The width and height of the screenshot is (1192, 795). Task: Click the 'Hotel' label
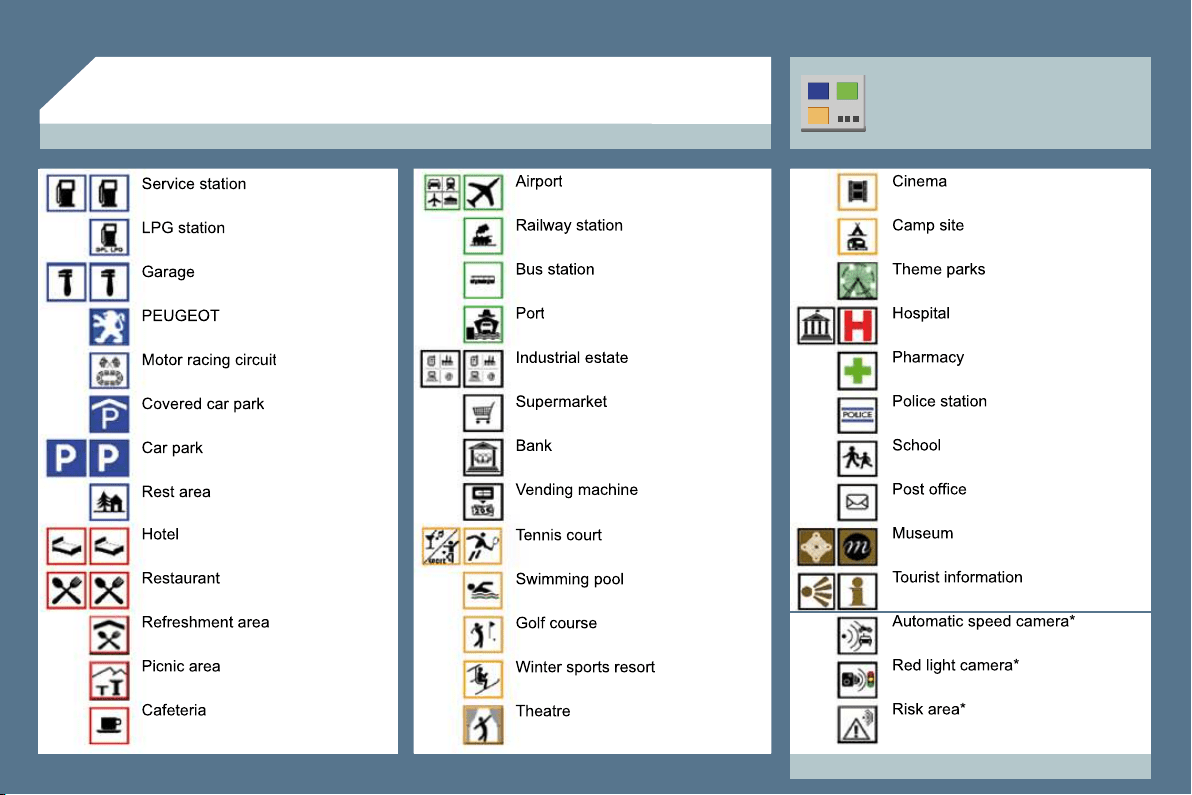tap(160, 534)
